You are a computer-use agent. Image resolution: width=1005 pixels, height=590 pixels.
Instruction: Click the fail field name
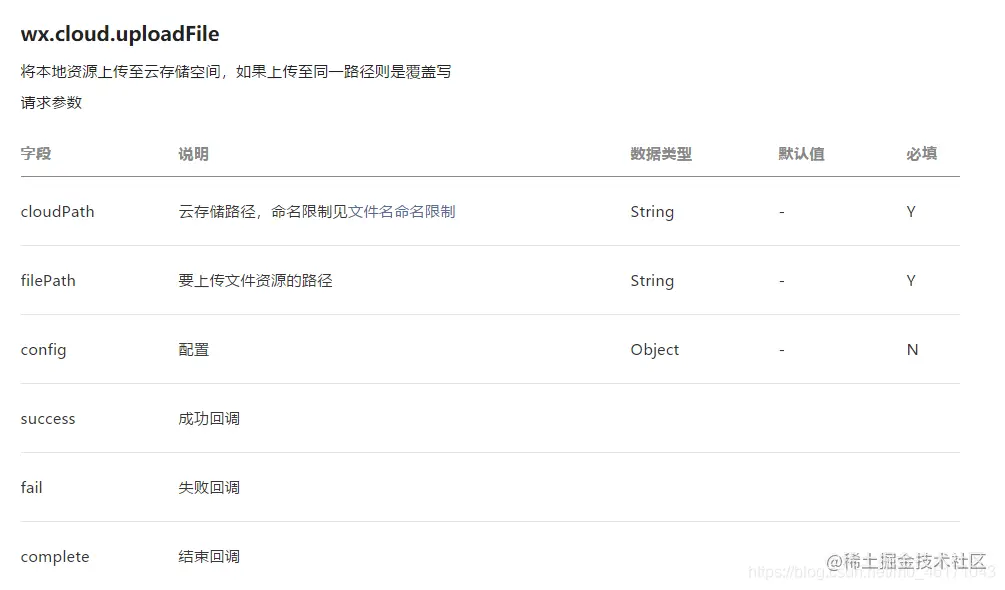pyautogui.click(x=31, y=488)
